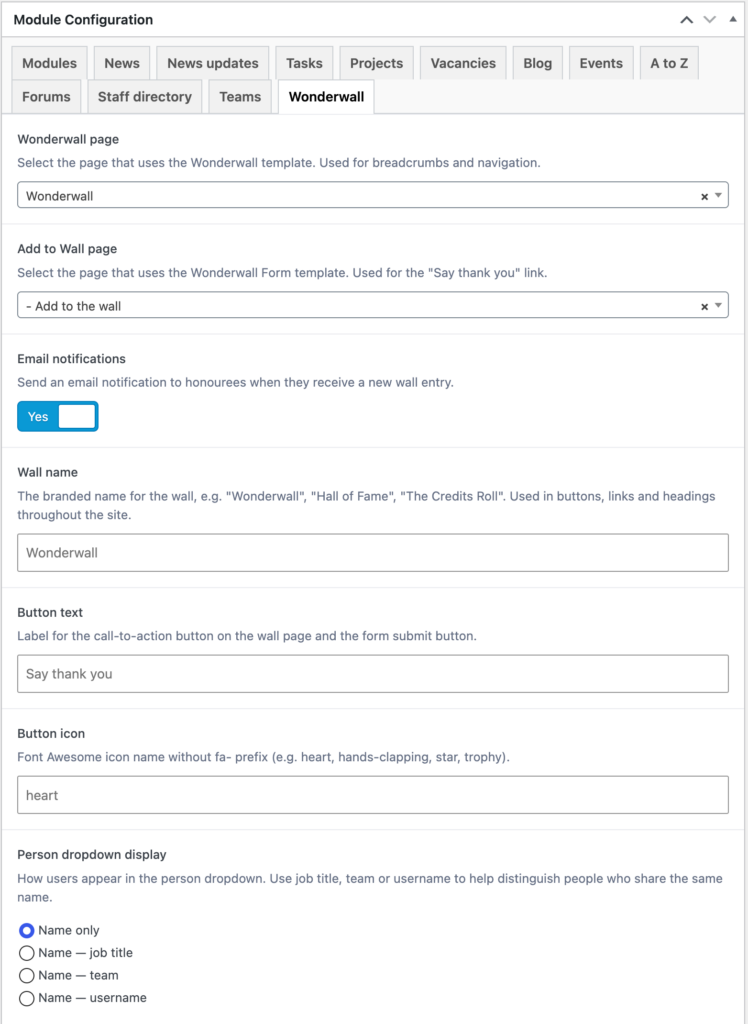Viewport: 748px width, 1024px height.
Task: Click the 'Person dropdown display' label
Action: 92,854
